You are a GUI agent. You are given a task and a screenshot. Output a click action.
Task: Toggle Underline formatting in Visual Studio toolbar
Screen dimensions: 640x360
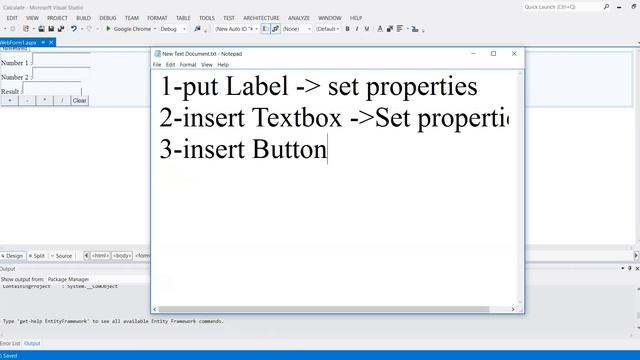click(x=367, y=29)
